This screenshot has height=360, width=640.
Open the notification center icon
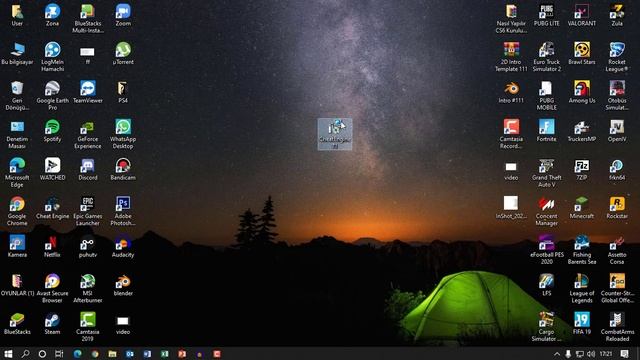624,354
